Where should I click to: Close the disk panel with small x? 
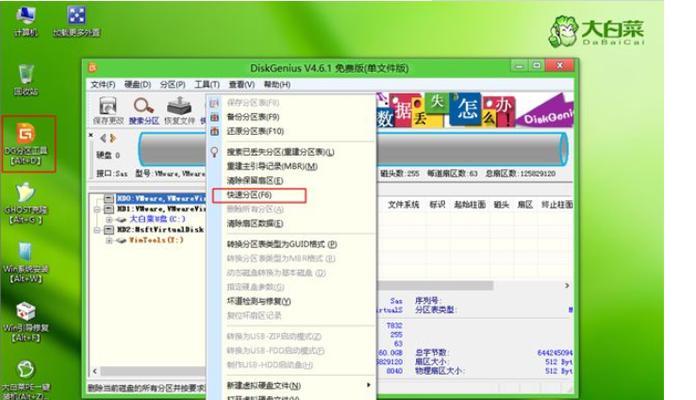coord(91,135)
